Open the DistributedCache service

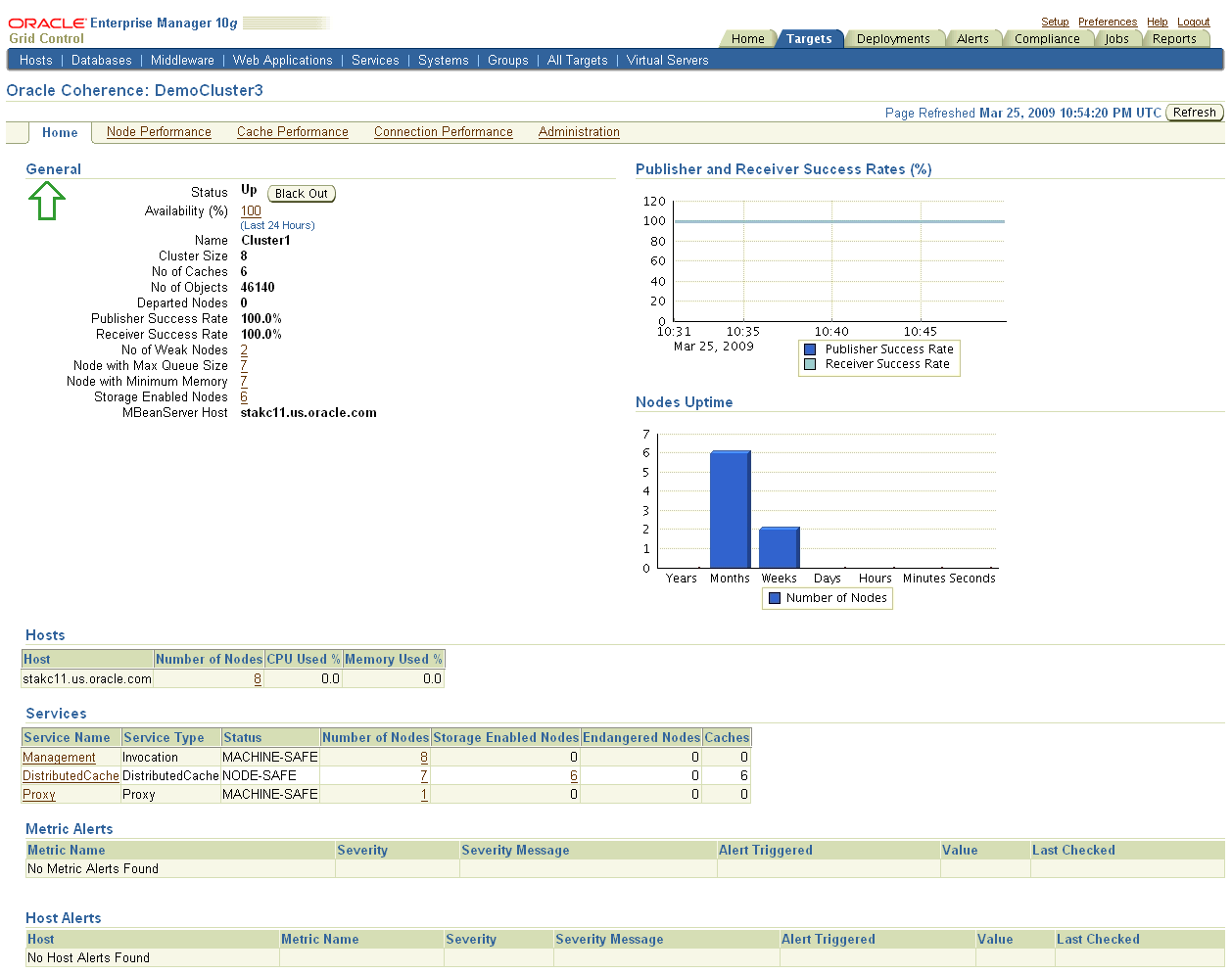(x=71, y=775)
